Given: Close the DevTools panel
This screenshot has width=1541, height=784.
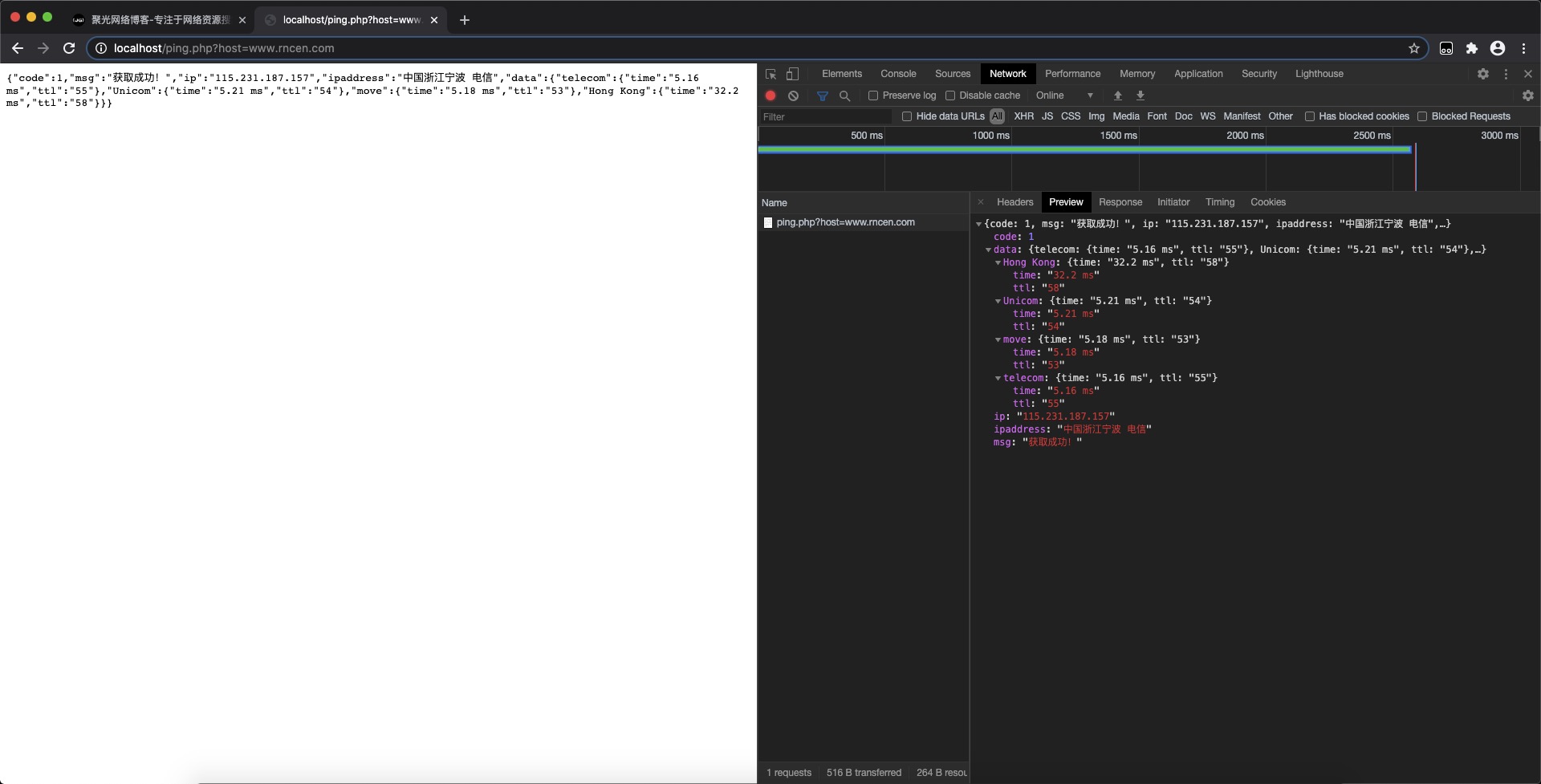Looking at the screenshot, I should click(1528, 74).
